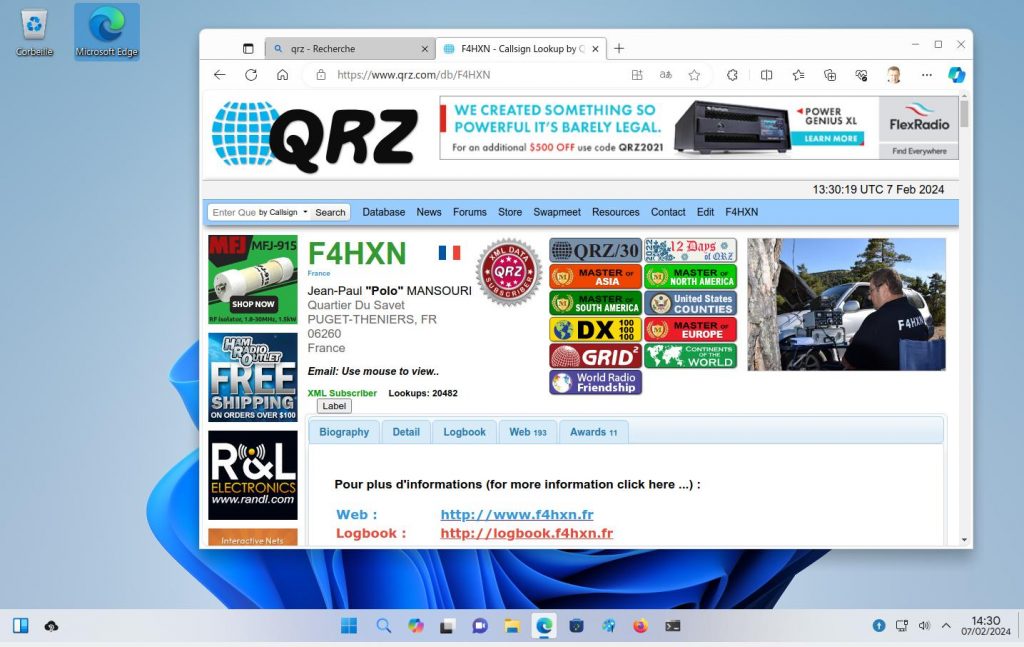Click the QRZ globe logo
The height and width of the screenshot is (647, 1024).
[x=315, y=134]
